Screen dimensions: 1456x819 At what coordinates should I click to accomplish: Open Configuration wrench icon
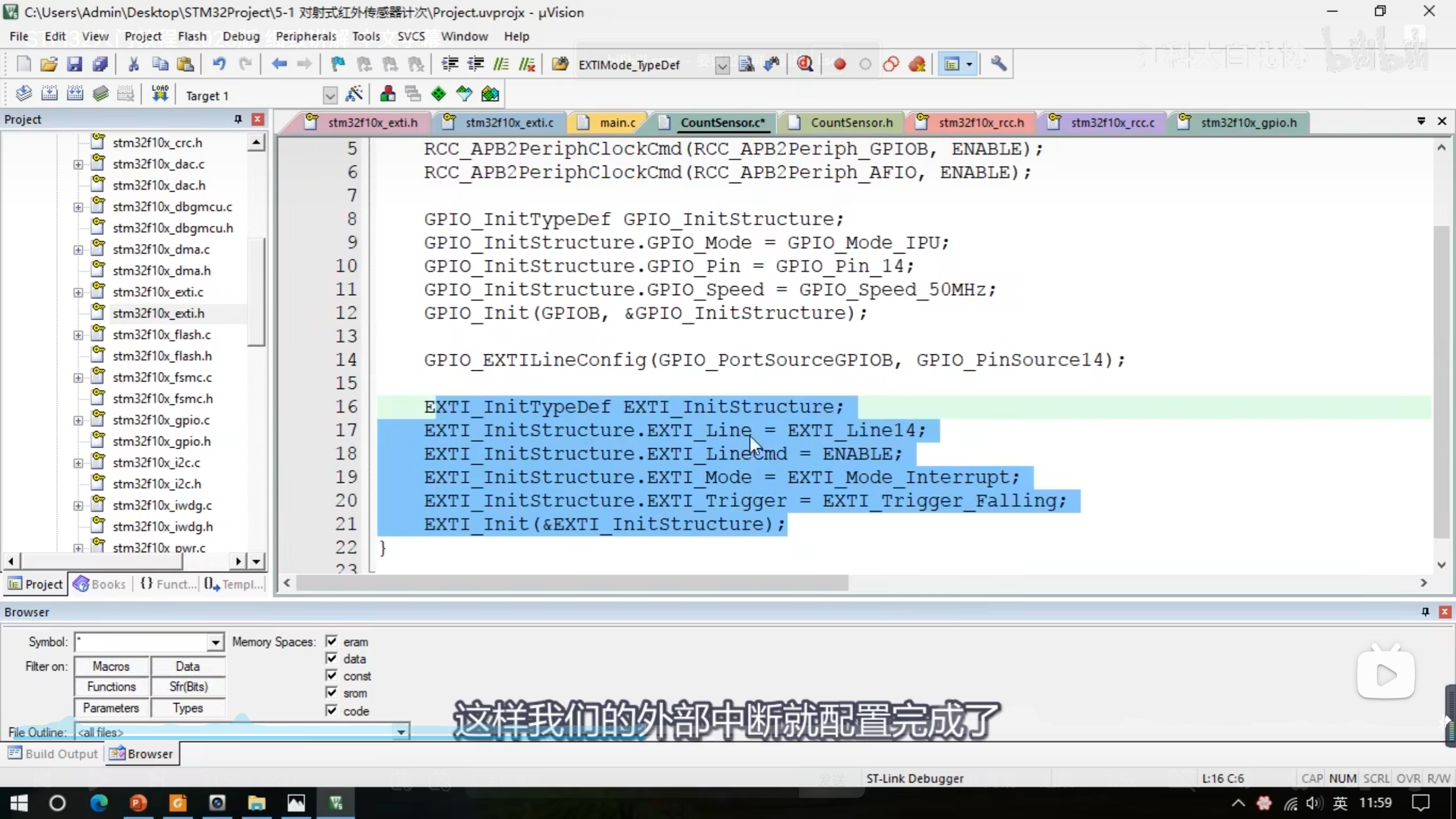[x=999, y=64]
